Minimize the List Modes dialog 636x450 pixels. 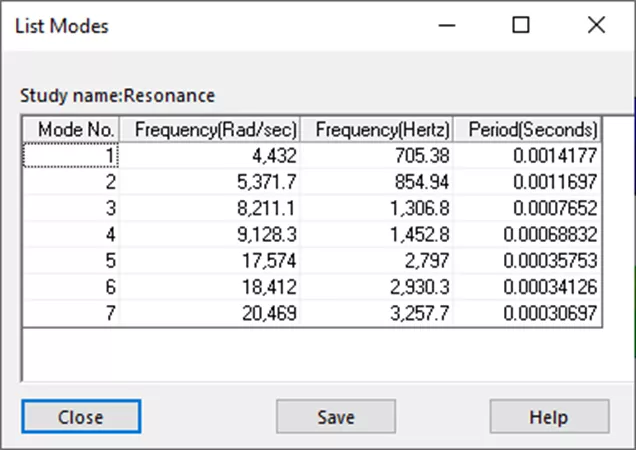pos(446,26)
